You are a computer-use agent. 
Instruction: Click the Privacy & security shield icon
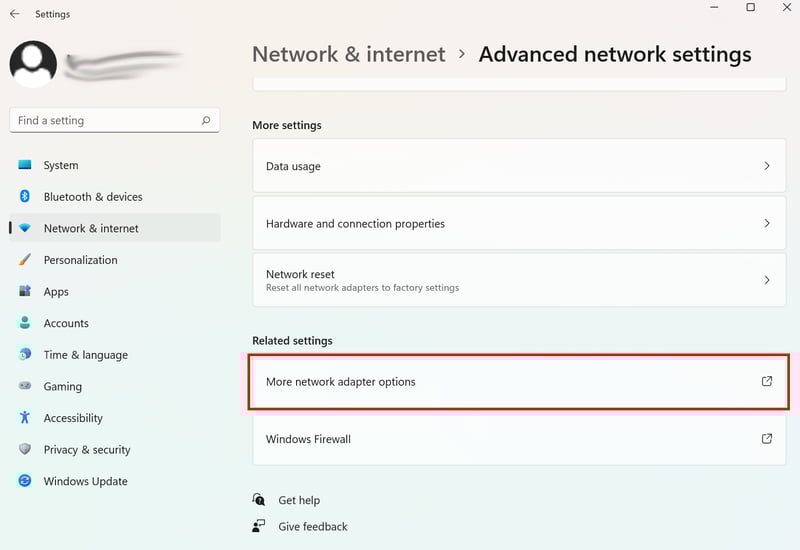tap(24, 449)
